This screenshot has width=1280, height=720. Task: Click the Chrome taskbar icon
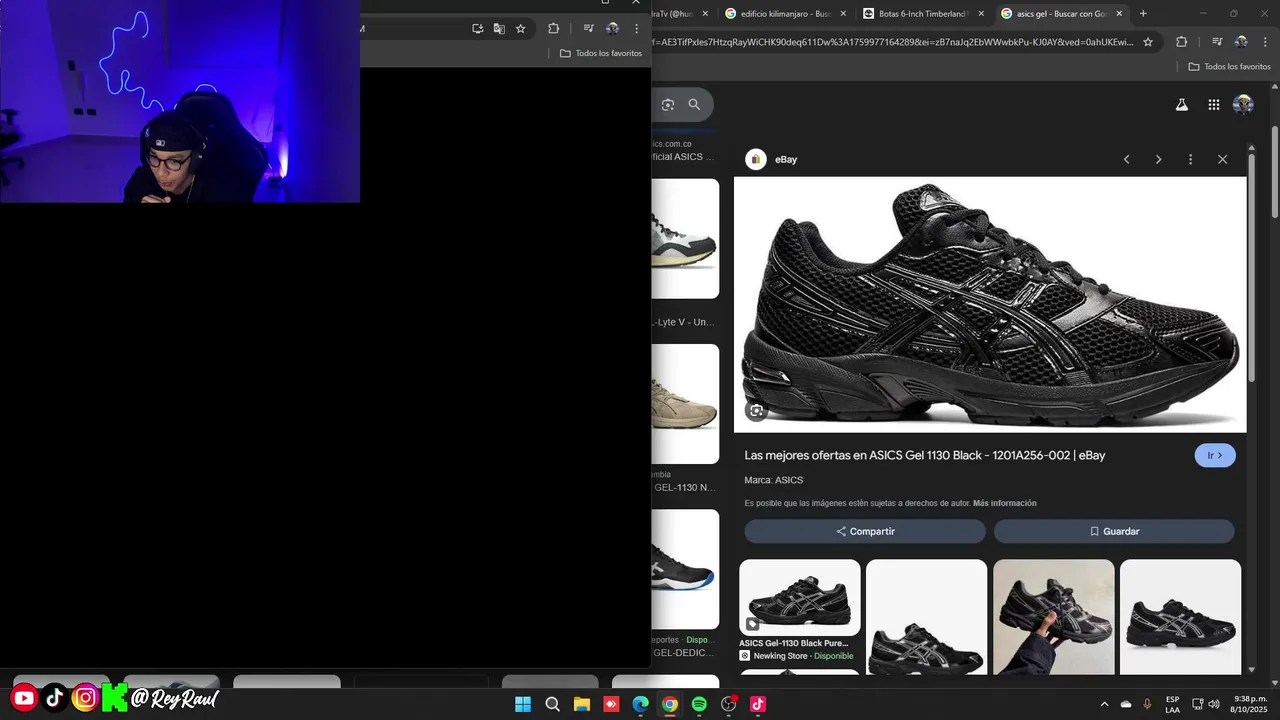(670, 704)
